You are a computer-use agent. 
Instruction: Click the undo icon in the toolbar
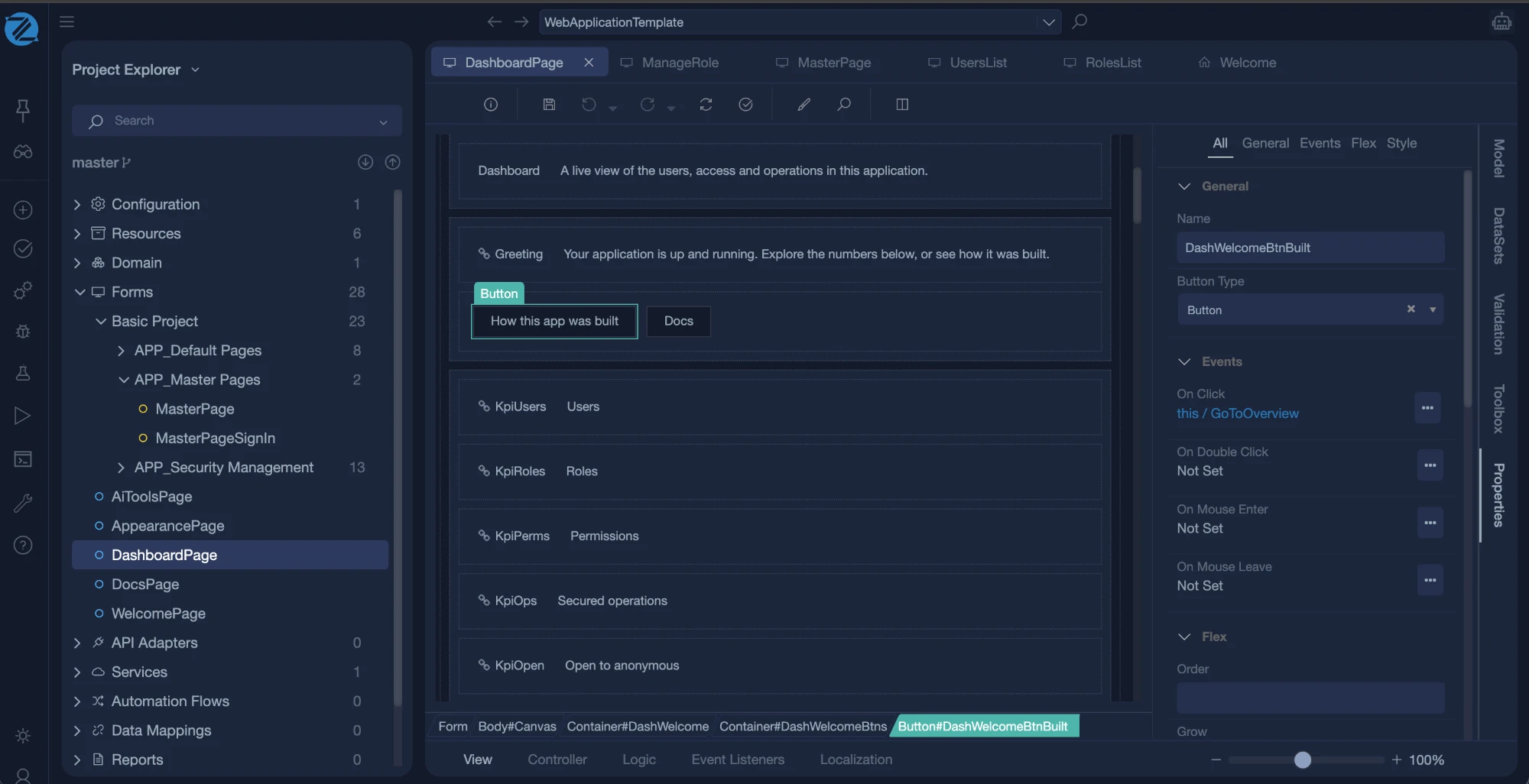click(x=589, y=105)
